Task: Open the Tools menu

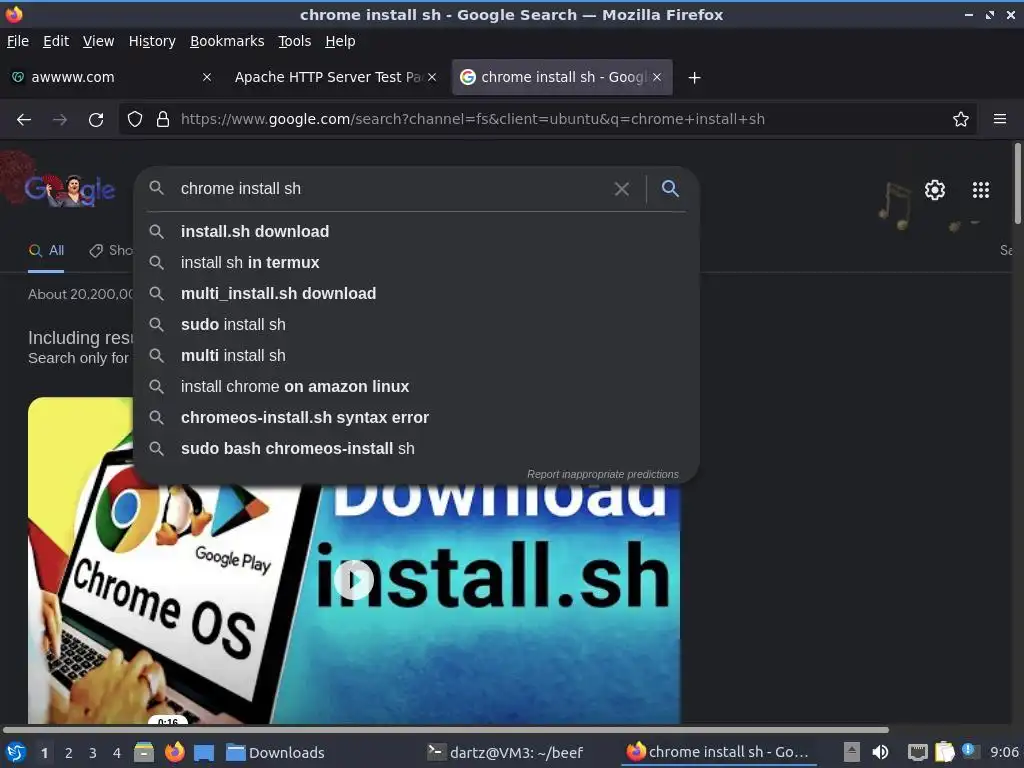Action: click(x=294, y=41)
